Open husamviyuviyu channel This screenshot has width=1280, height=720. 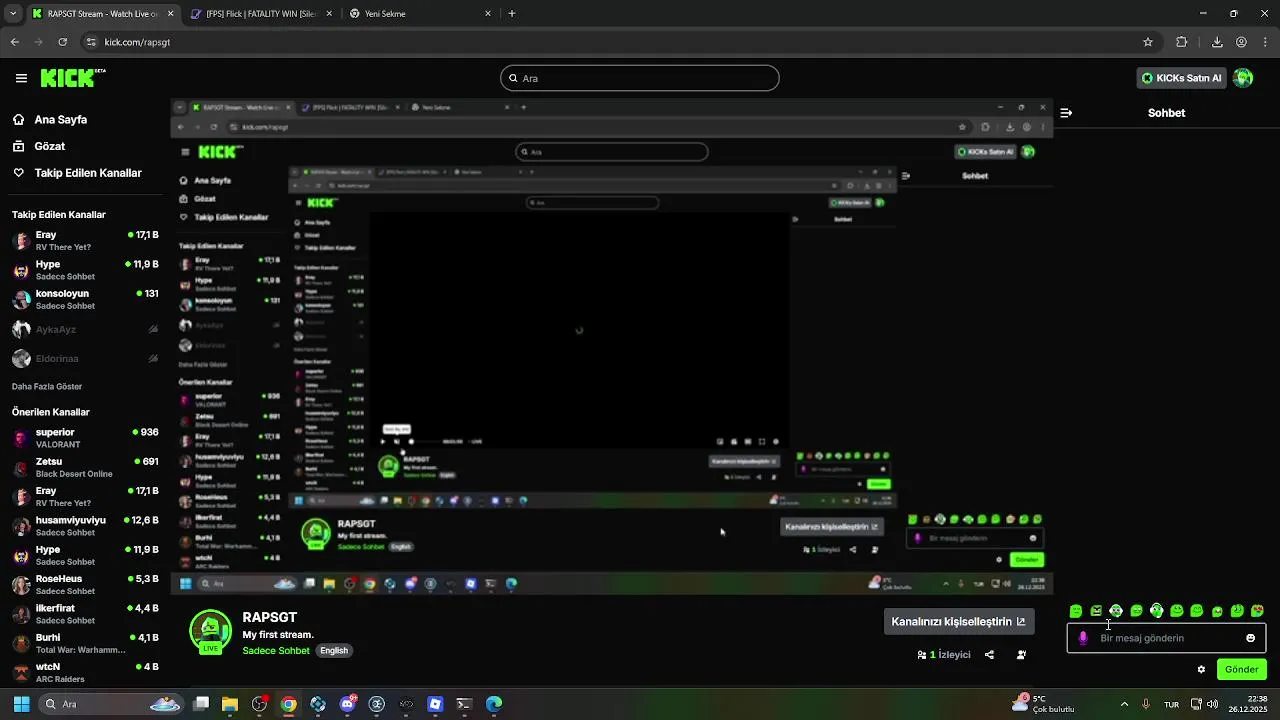pos(85,526)
